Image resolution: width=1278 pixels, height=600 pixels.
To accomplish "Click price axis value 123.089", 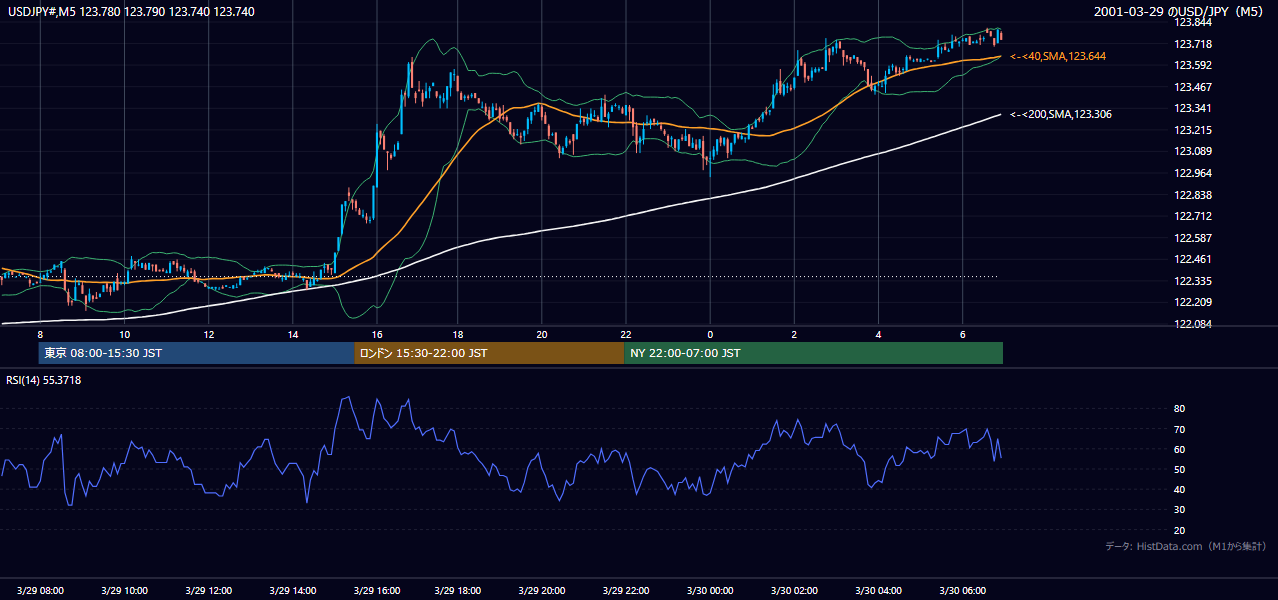I will click(1194, 151).
